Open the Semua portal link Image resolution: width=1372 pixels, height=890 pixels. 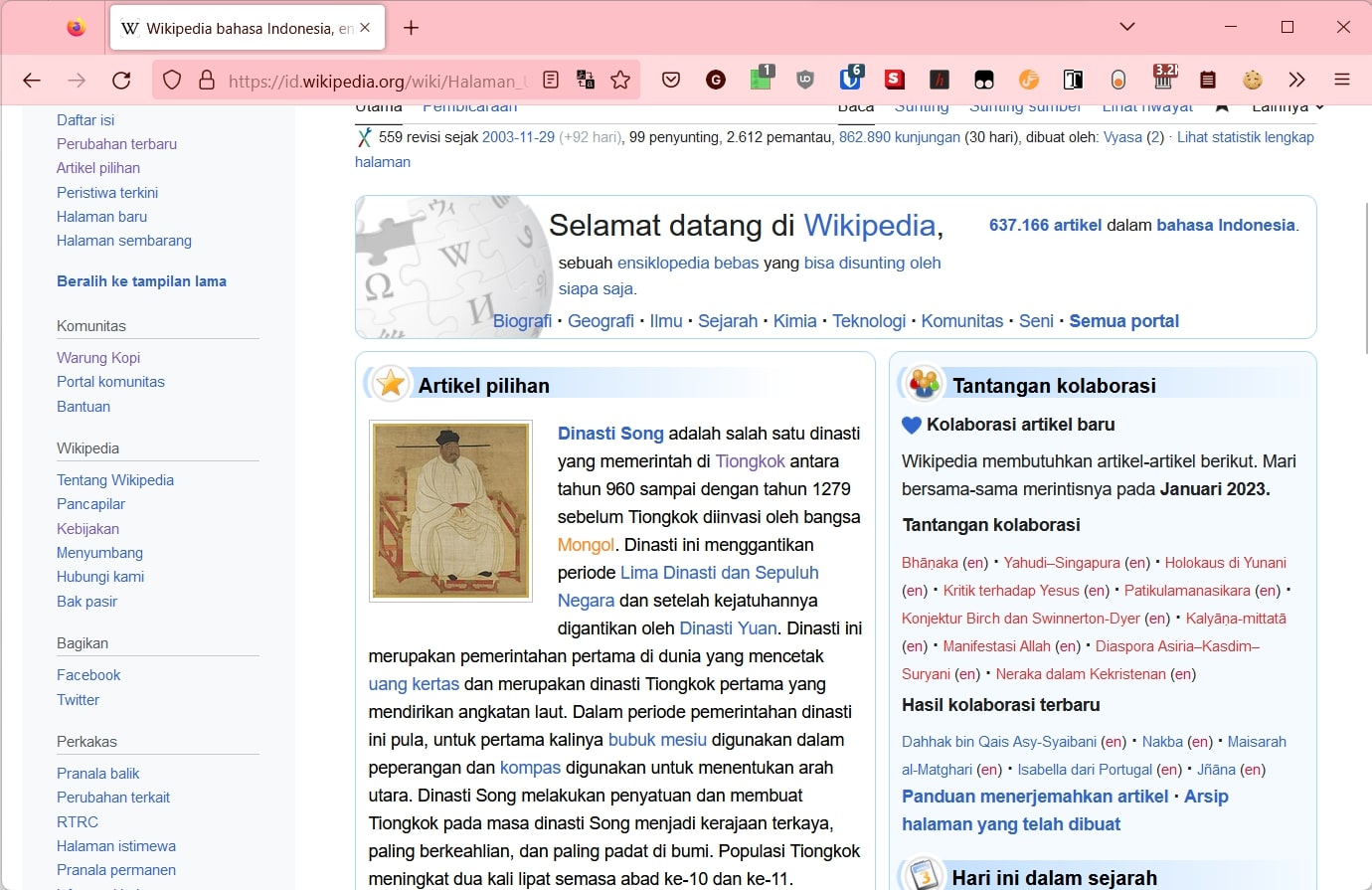coord(1123,321)
